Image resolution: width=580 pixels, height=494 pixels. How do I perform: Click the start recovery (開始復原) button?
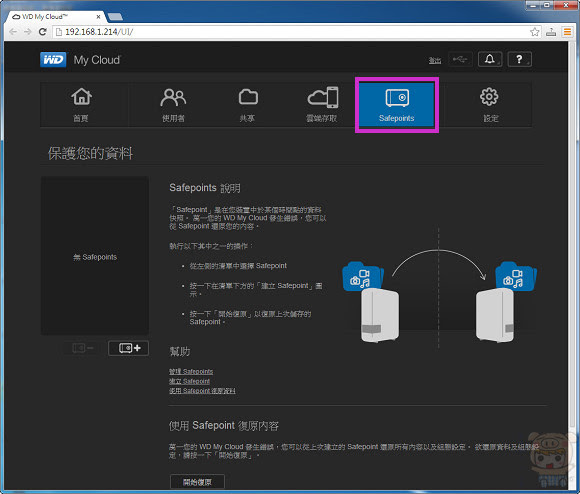[x=198, y=482]
